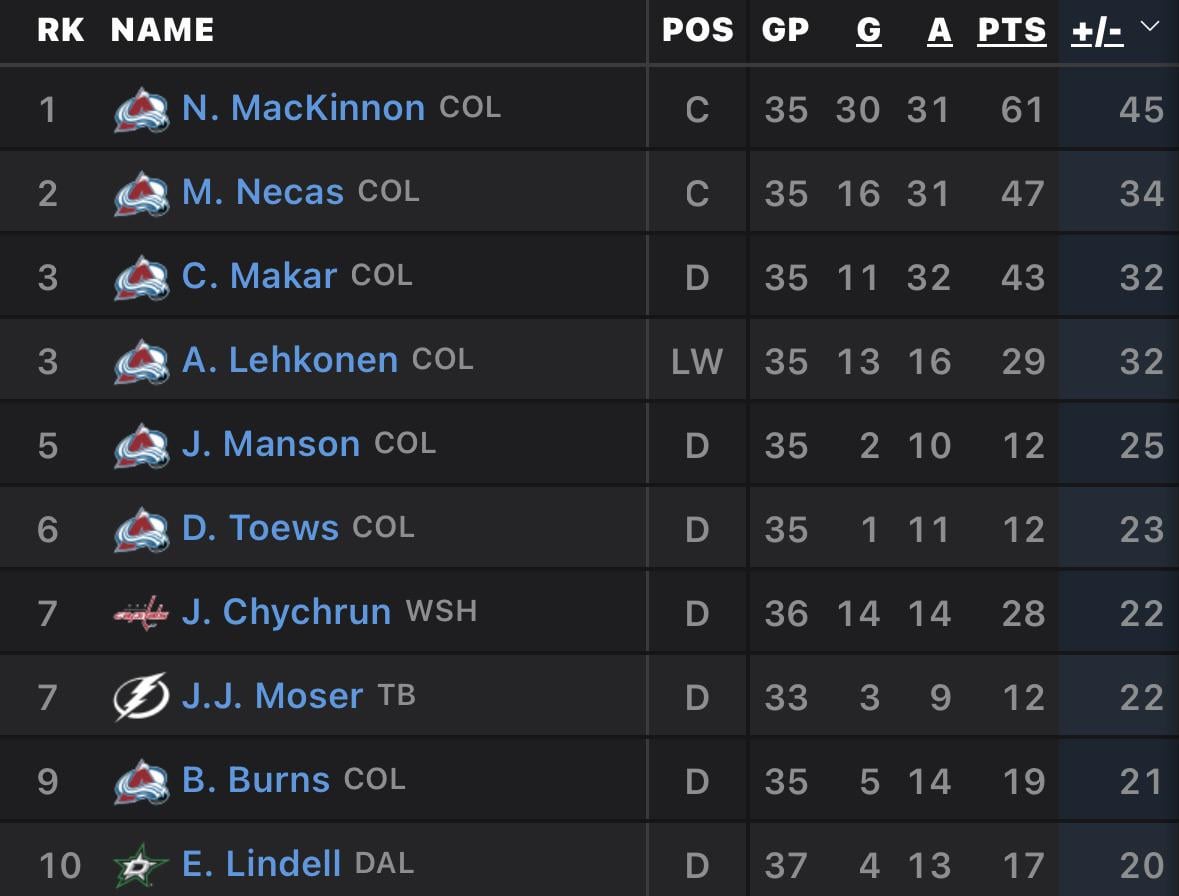
Task: Click the Avalanche logo beside N. MacKinnon
Action: [x=141, y=110]
